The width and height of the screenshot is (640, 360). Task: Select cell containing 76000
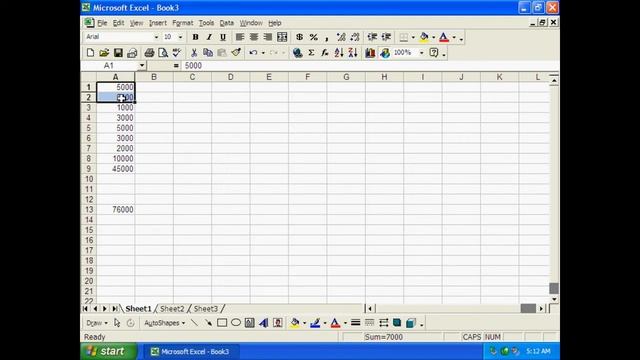pos(116,209)
